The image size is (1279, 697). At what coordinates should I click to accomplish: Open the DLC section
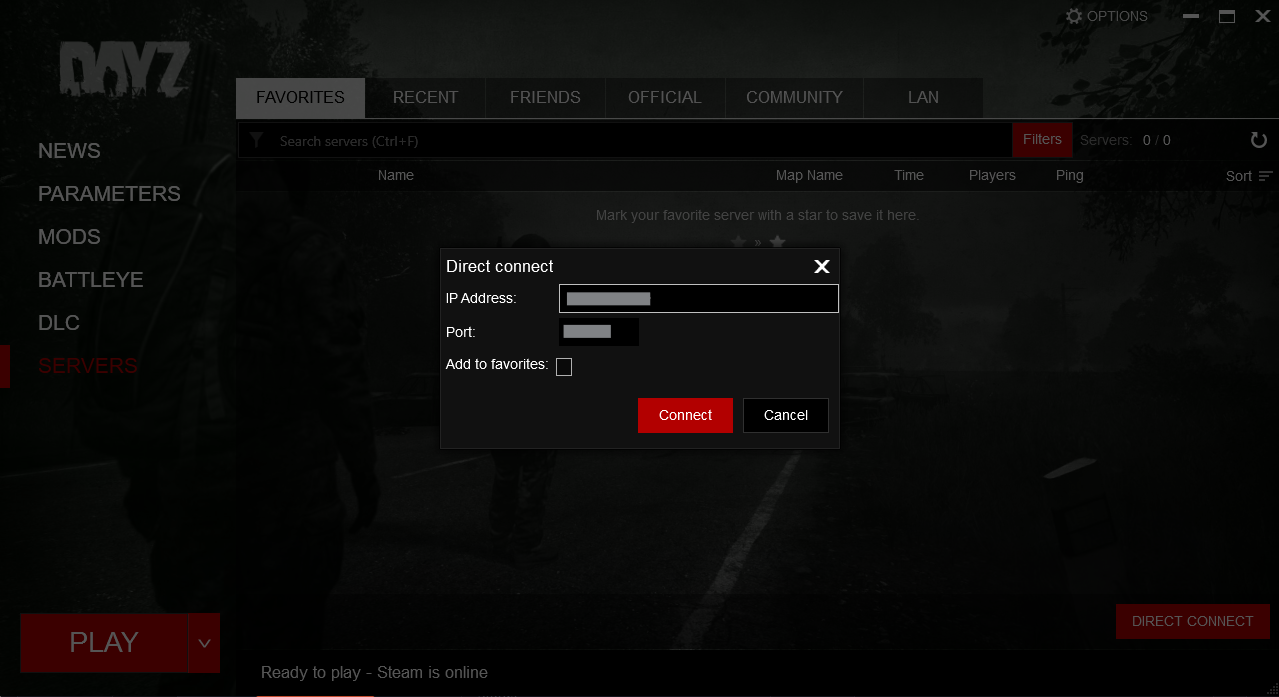pyautogui.click(x=58, y=323)
